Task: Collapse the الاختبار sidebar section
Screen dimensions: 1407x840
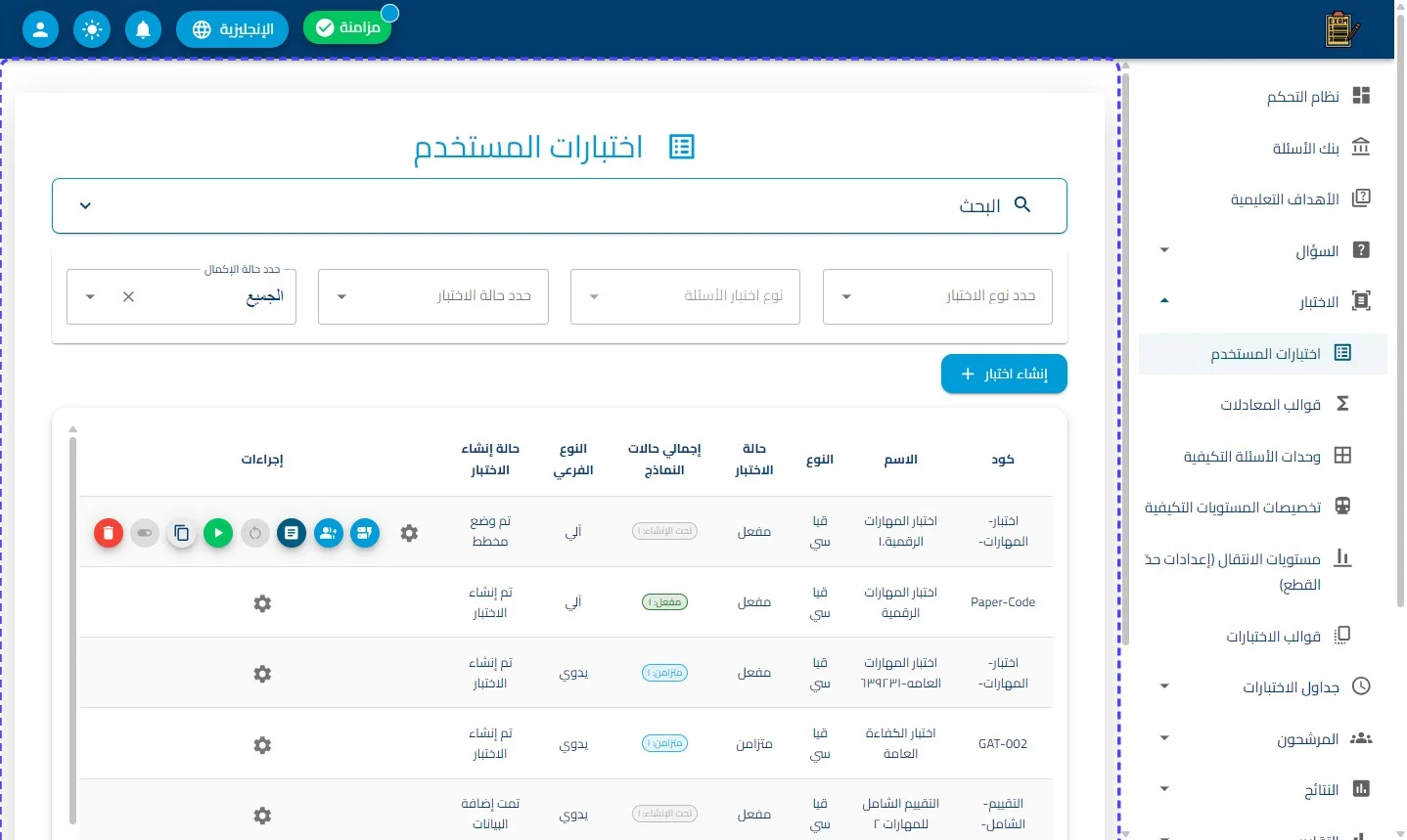Action: (1263, 301)
